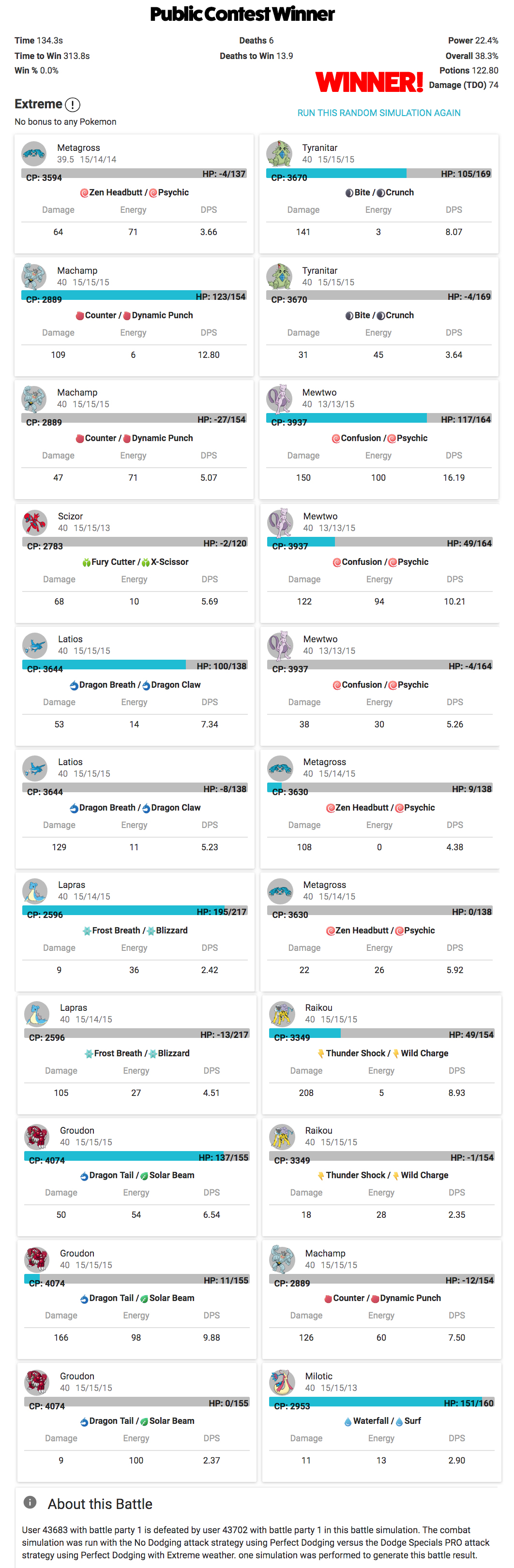Screen dimensions: 514x1568
Task: Click the first Metagross avatar icon
Action: click(x=34, y=154)
